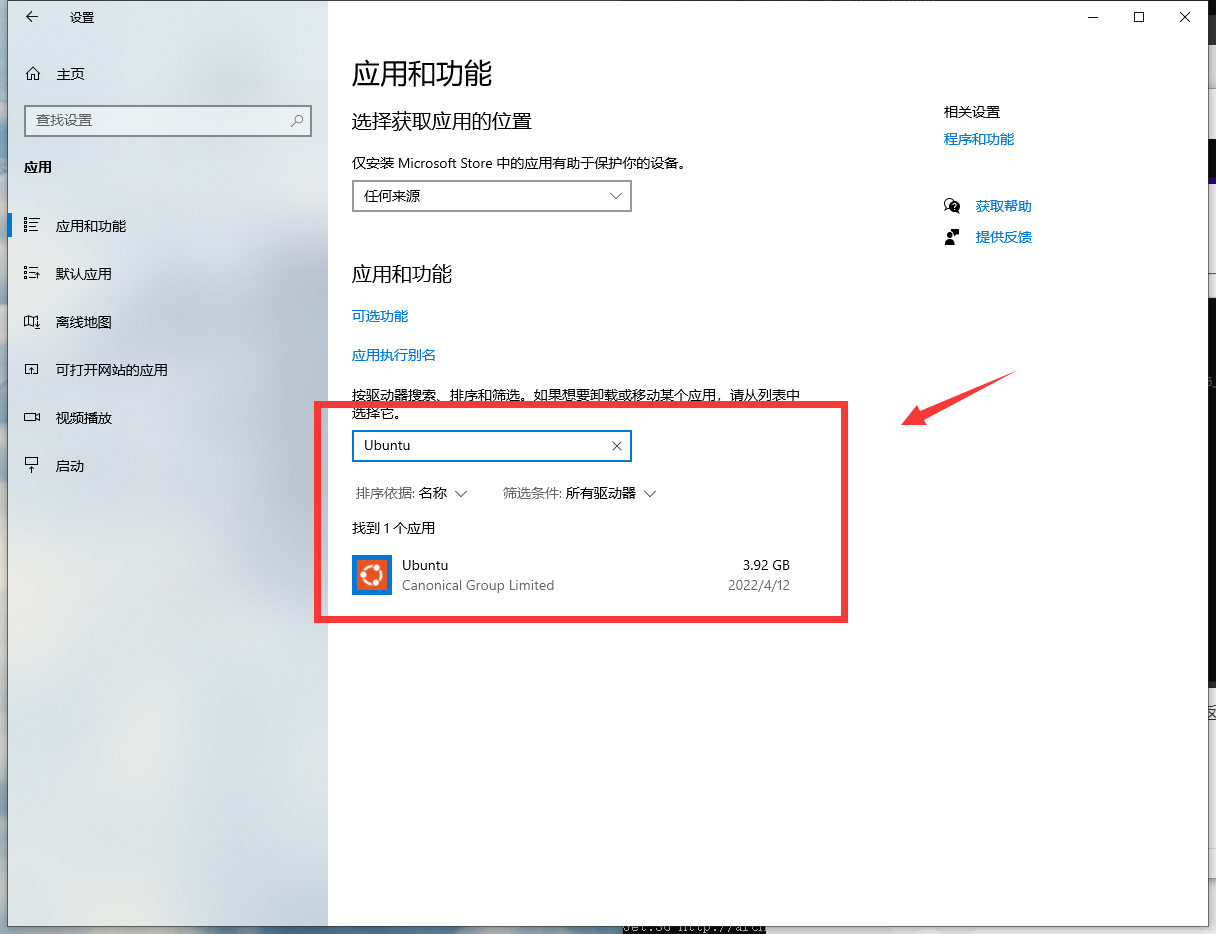Open the 可选功能 link

380,316
